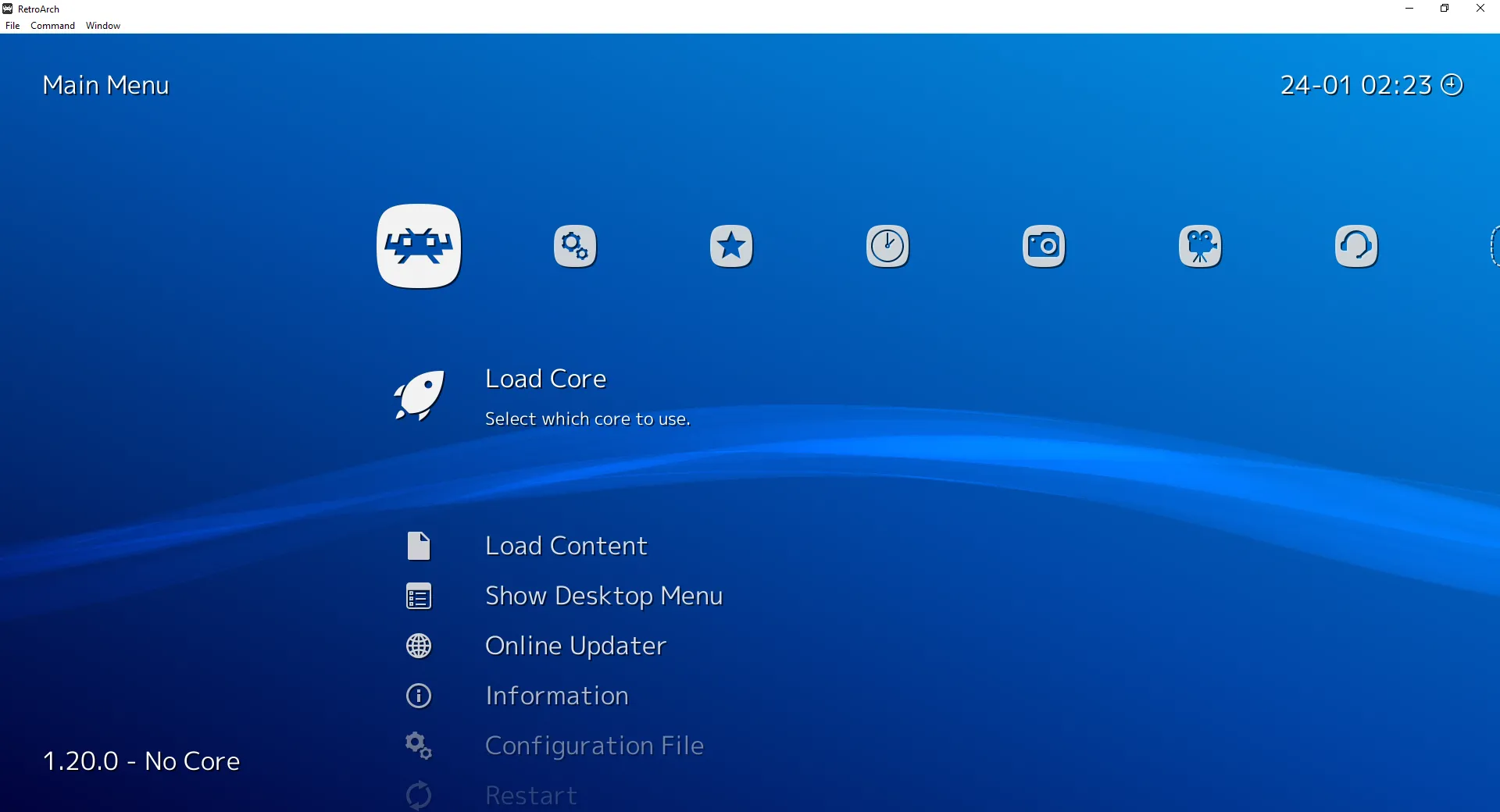Click the info icon beside Information

point(419,696)
